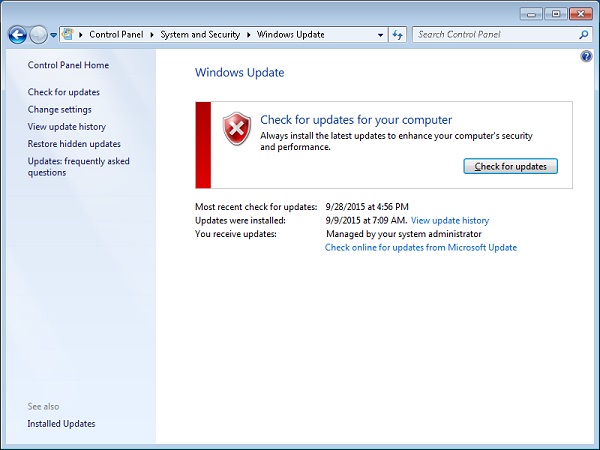600x450 pixels.
Task: Open the recent pages dropdown arrow
Action: 54,35
